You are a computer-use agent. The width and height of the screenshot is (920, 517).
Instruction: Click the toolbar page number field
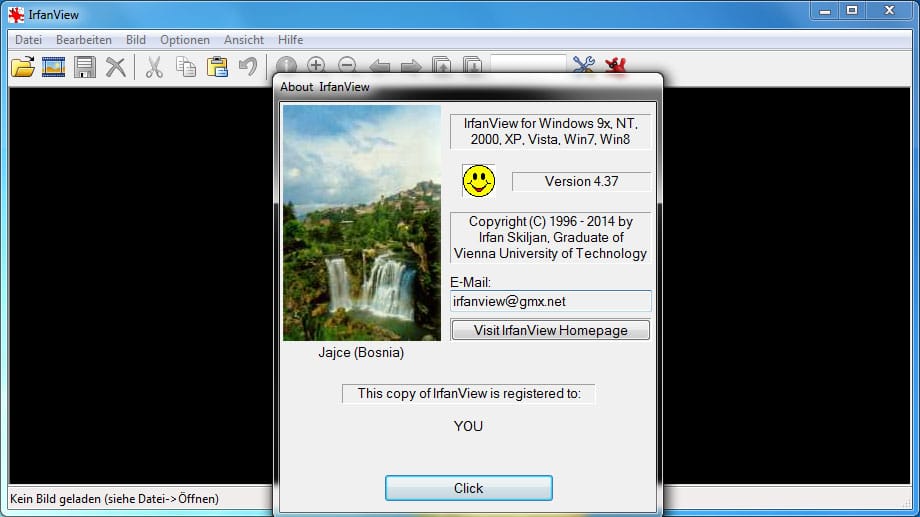tap(528, 65)
